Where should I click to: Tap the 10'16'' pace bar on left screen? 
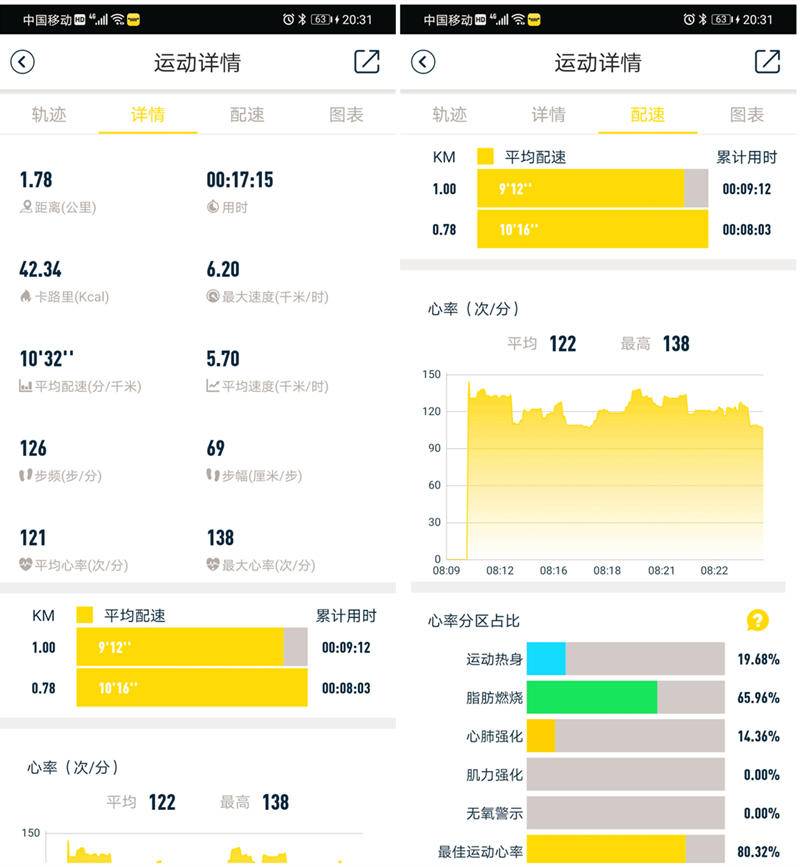pyautogui.click(x=192, y=688)
